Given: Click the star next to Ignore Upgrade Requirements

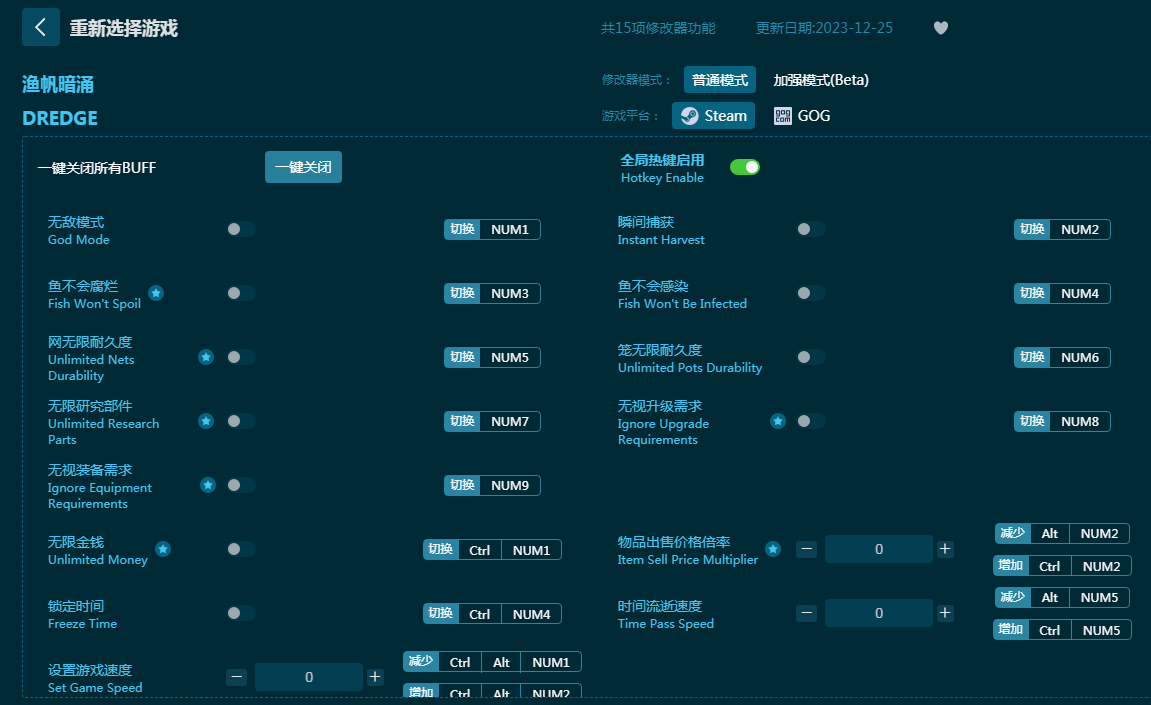Looking at the screenshot, I should coord(777,421).
